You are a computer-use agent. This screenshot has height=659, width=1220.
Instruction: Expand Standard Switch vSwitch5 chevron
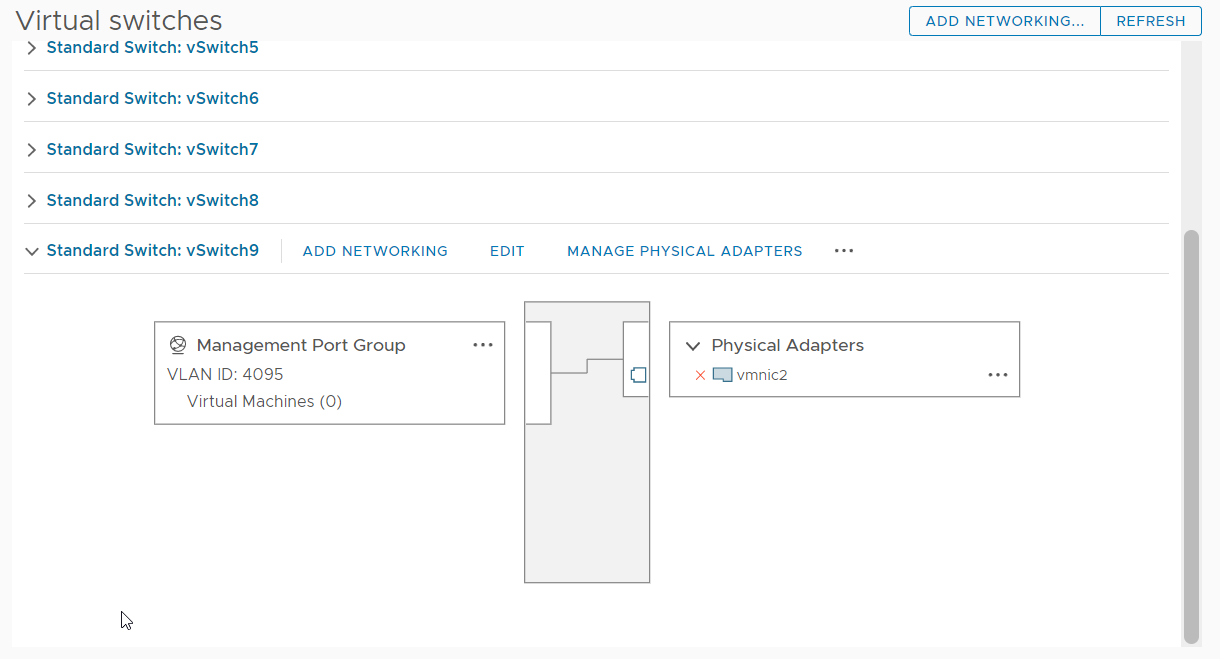pyautogui.click(x=32, y=47)
